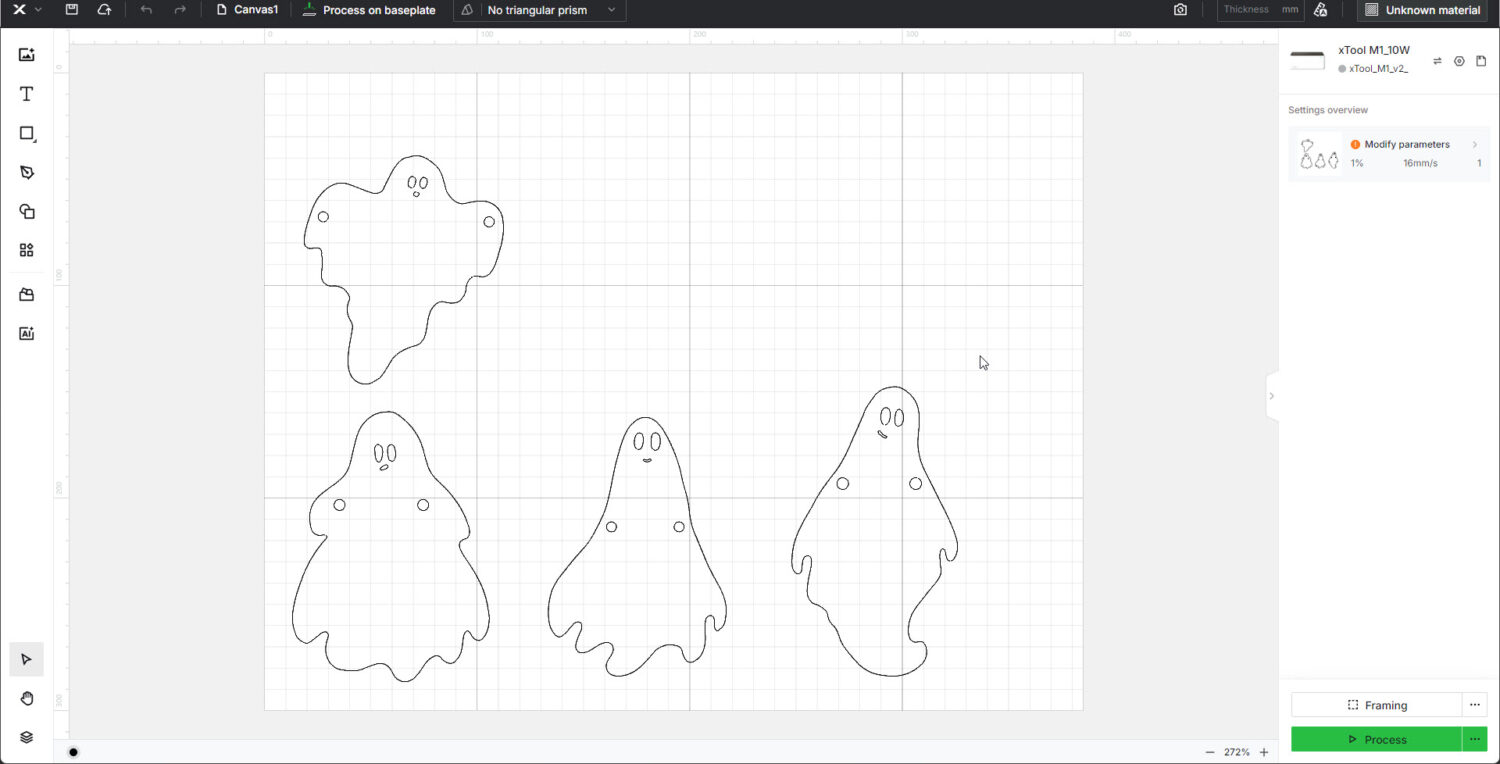Select the Text tool
Screen dimensions: 1500x764
pos(26,93)
